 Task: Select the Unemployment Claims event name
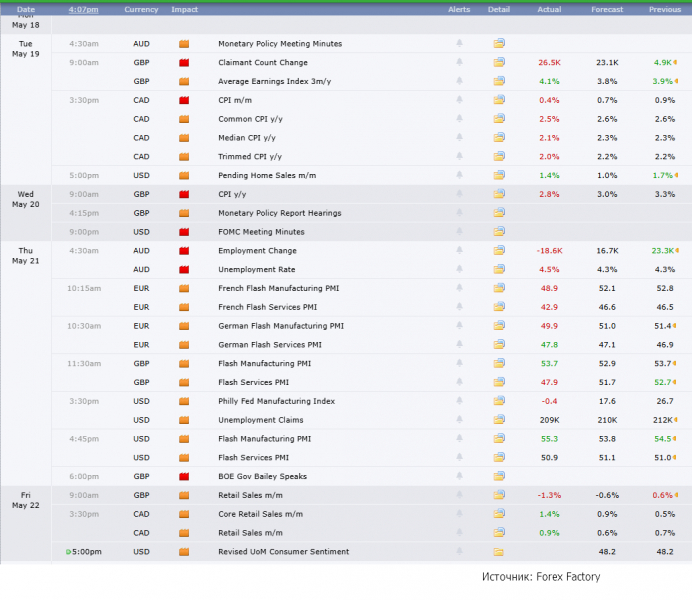pyautogui.click(x=261, y=420)
